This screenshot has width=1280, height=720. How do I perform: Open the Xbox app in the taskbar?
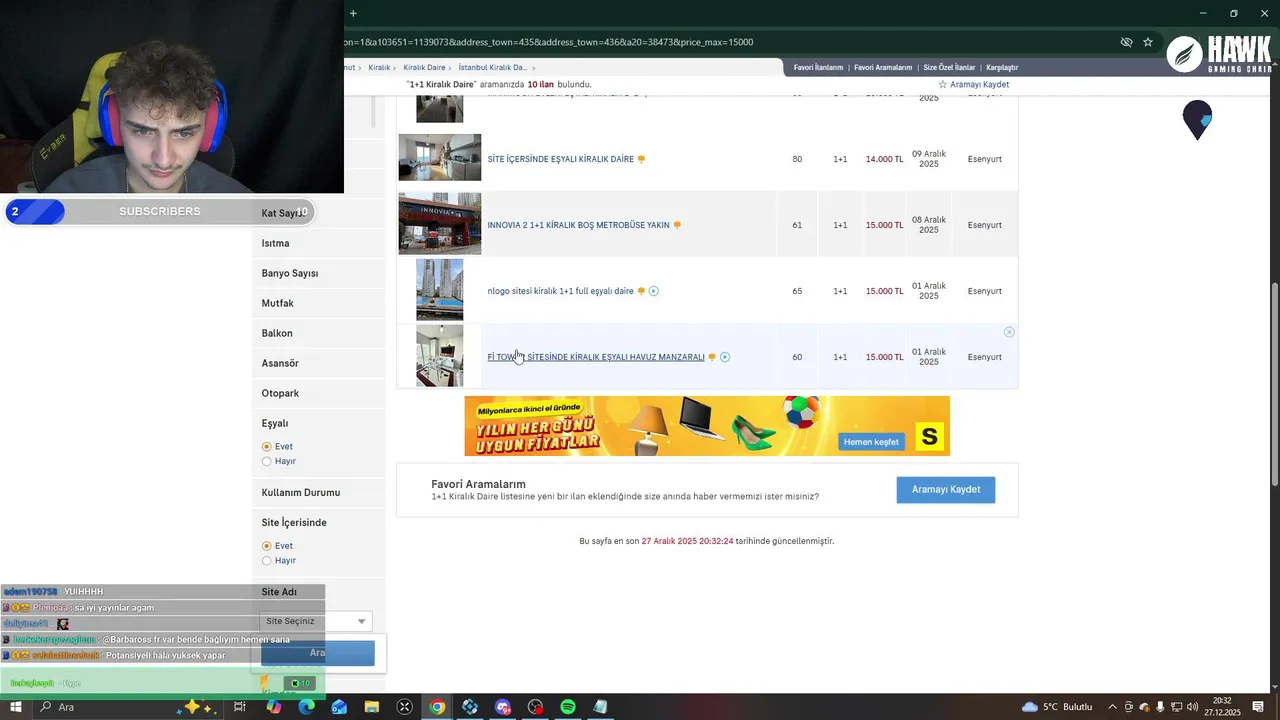tap(404, 707)
